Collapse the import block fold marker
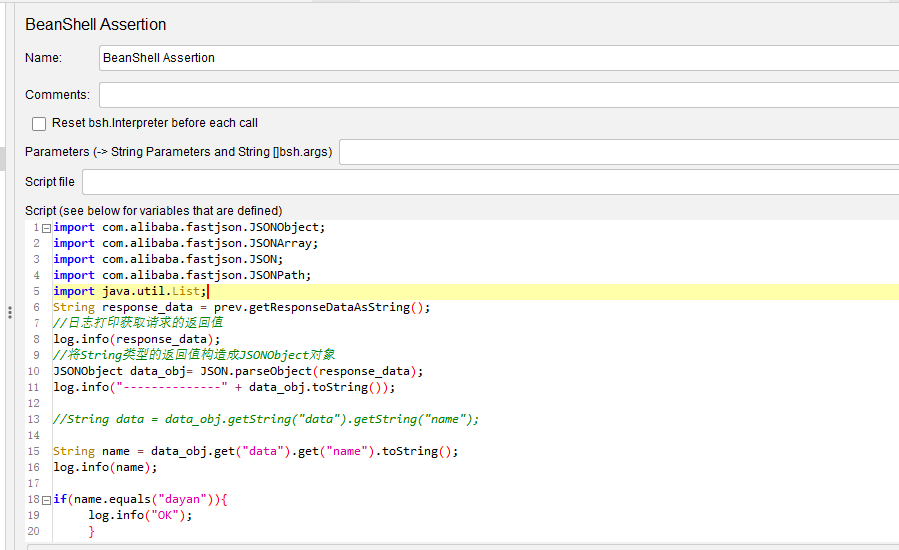The width and height of the screenshot is (899, 550). tap(47, 227)
